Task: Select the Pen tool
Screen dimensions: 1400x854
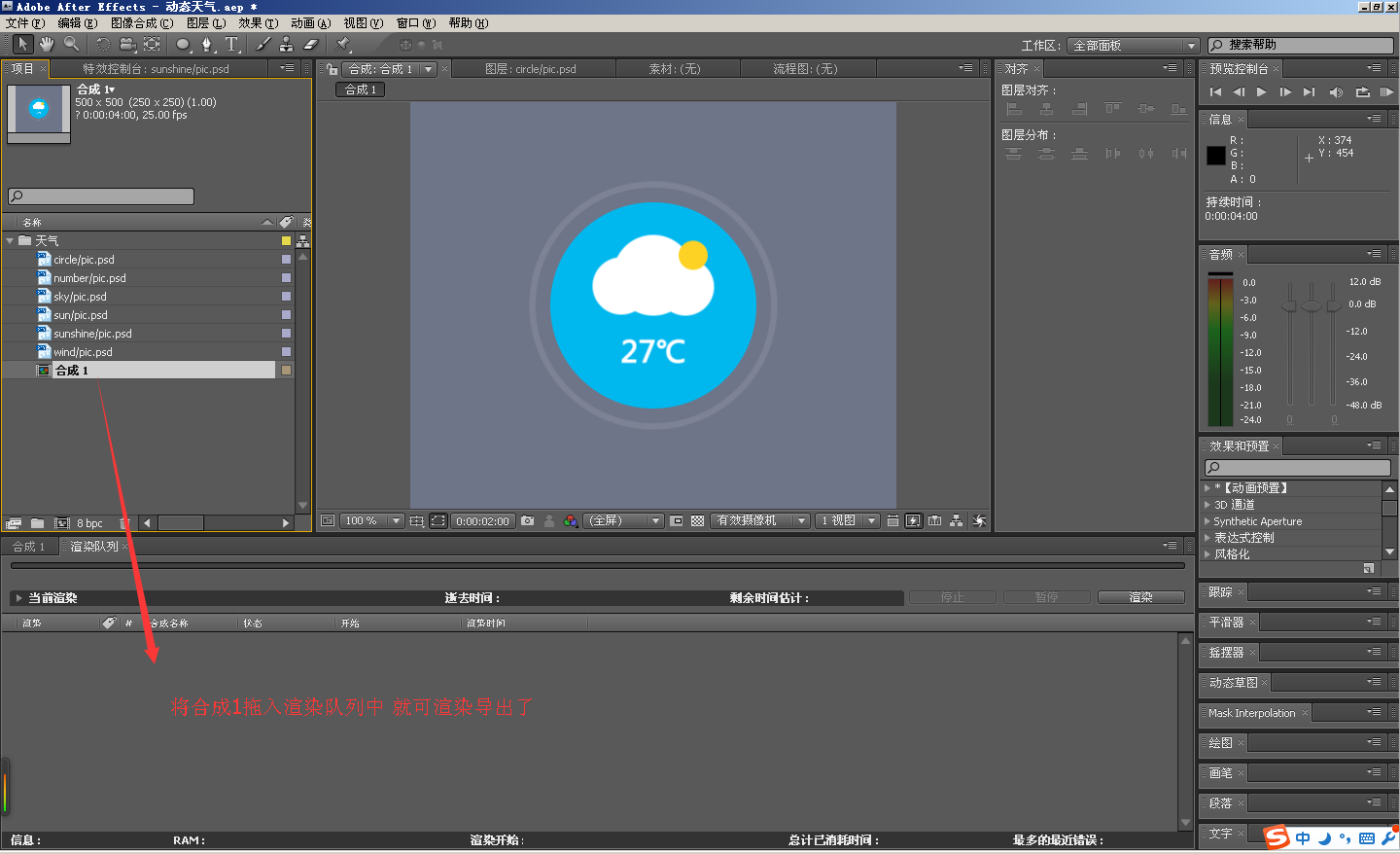Action: pyautogui.click(x=207, y=44)
